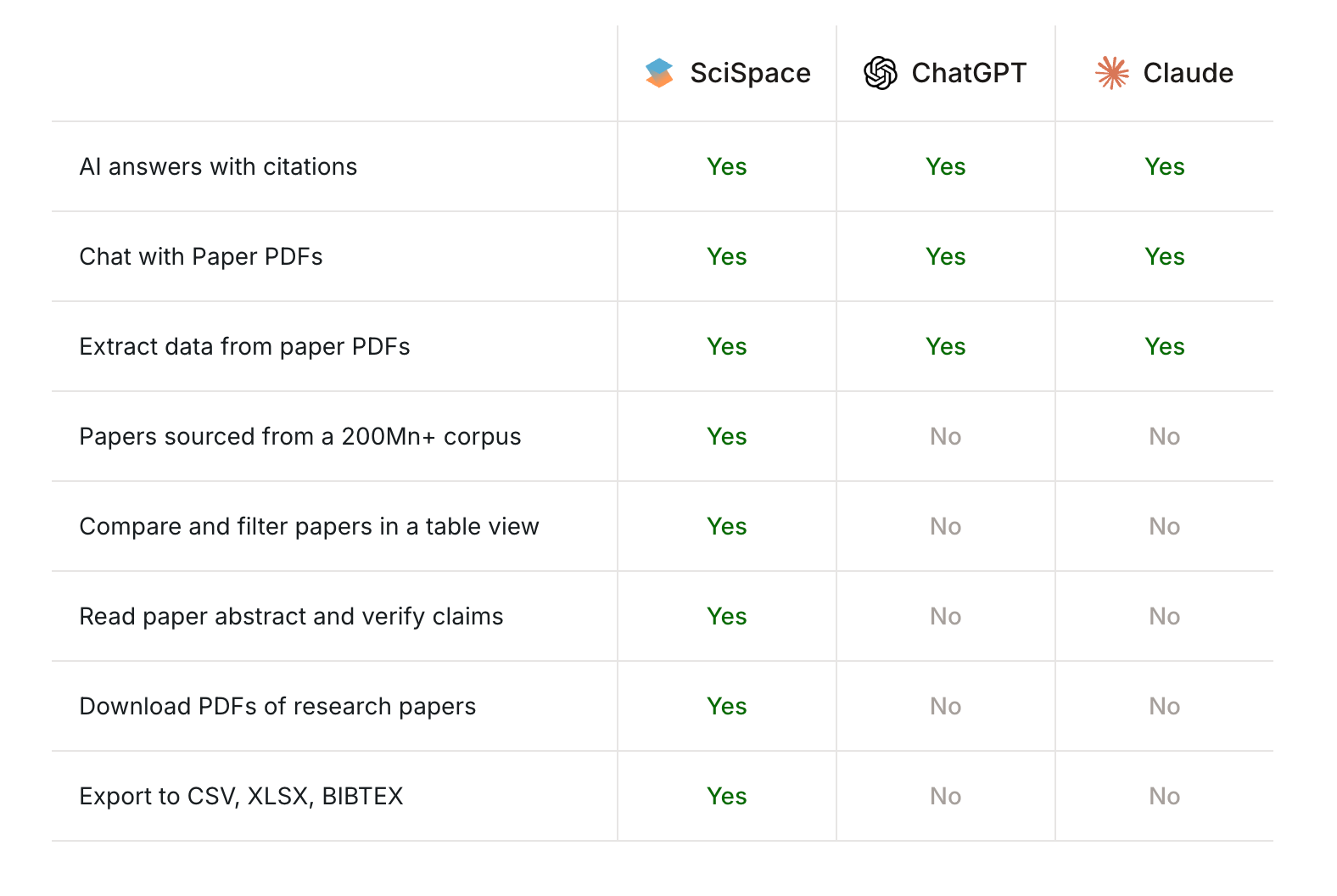Click Claude Yes for AI answers with citations
This screenshot has height=896, width=1337.
1165,166
